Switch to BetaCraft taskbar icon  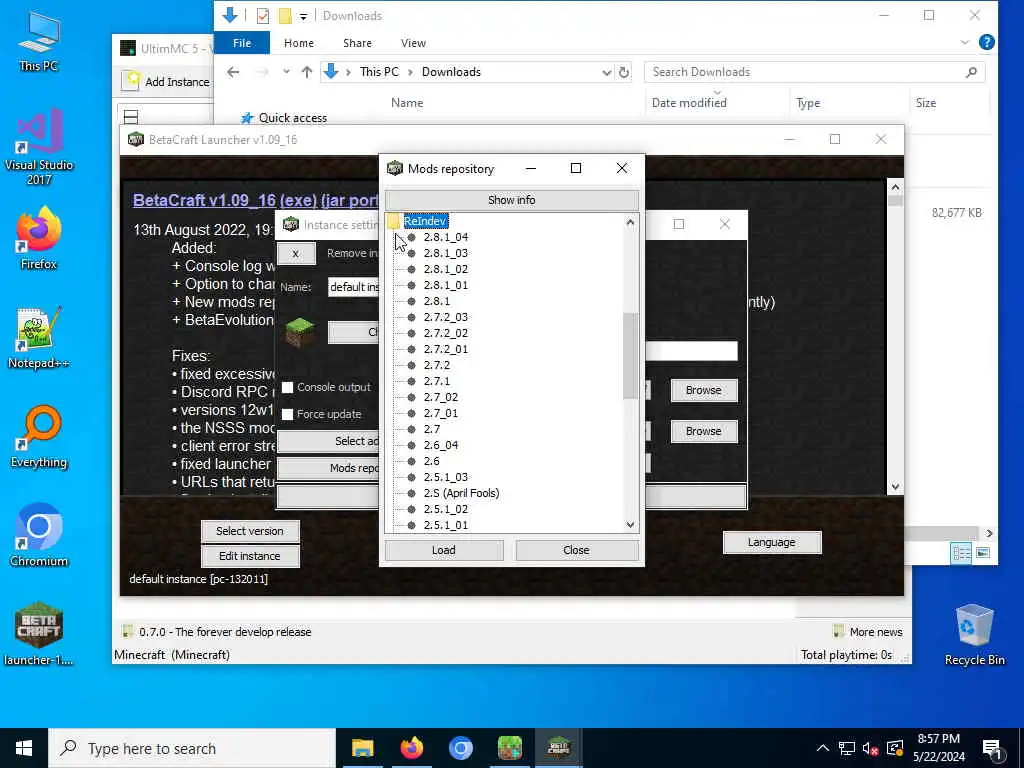click(558, 748)
